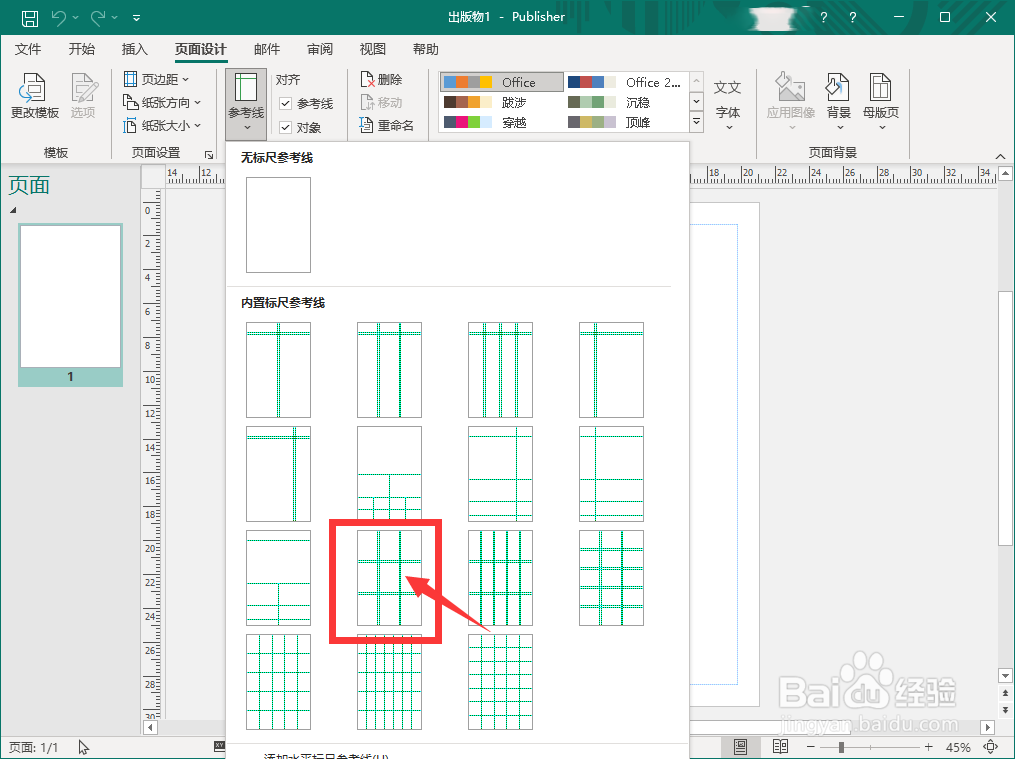
Task: Select the Office color scheme
Action: (502, 82)
